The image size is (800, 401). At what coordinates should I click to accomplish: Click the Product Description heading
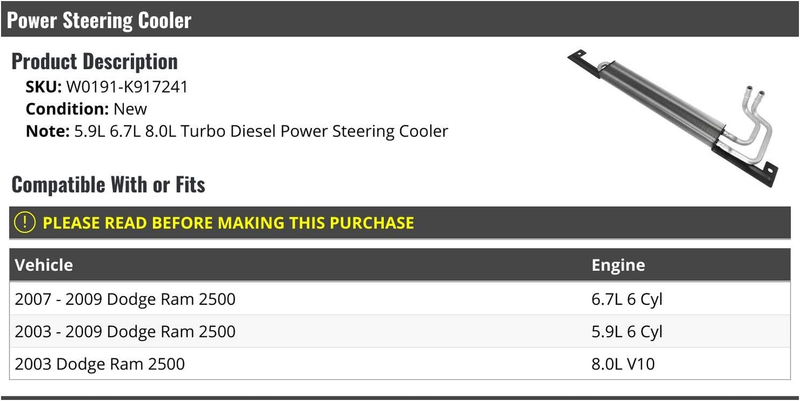click(94, 61)
